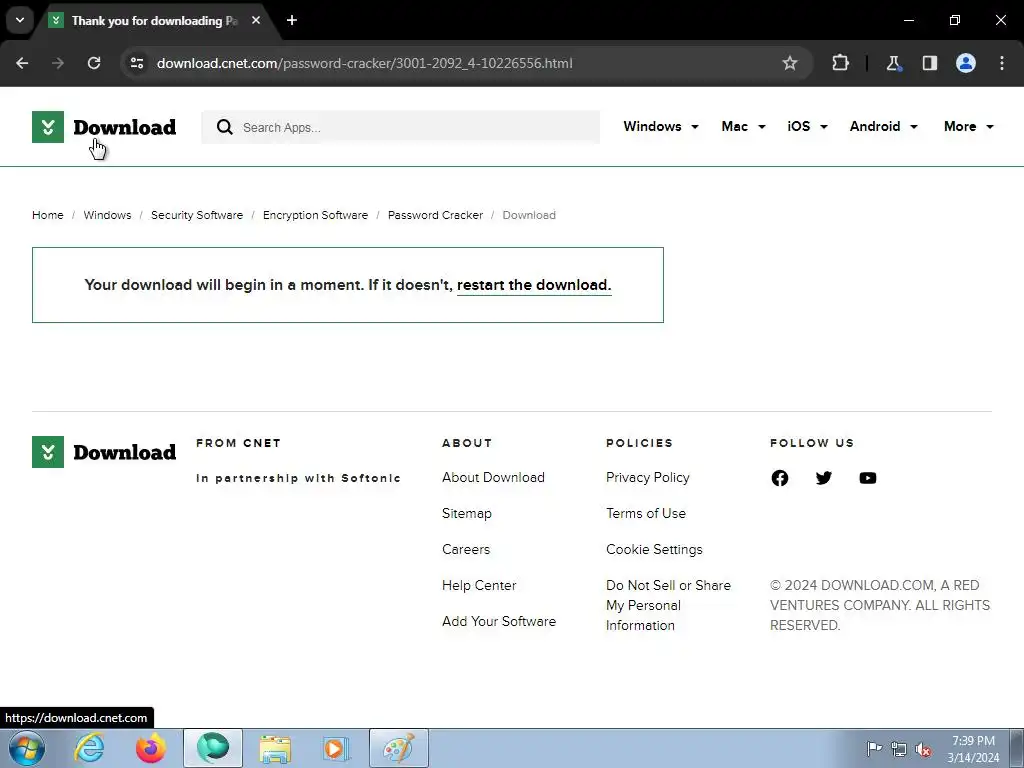This screenshot has width=1024, height=768.
Task: Open Action Center flag tray icon
Action: pyautogui.click(x=874, y=749)
